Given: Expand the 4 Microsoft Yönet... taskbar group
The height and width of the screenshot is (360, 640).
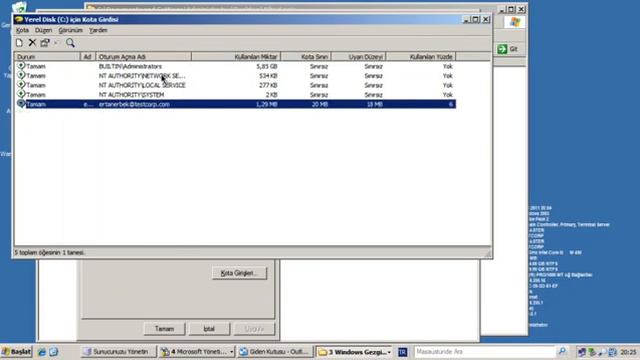Looking at the screenshot, I should coord(198,351).
